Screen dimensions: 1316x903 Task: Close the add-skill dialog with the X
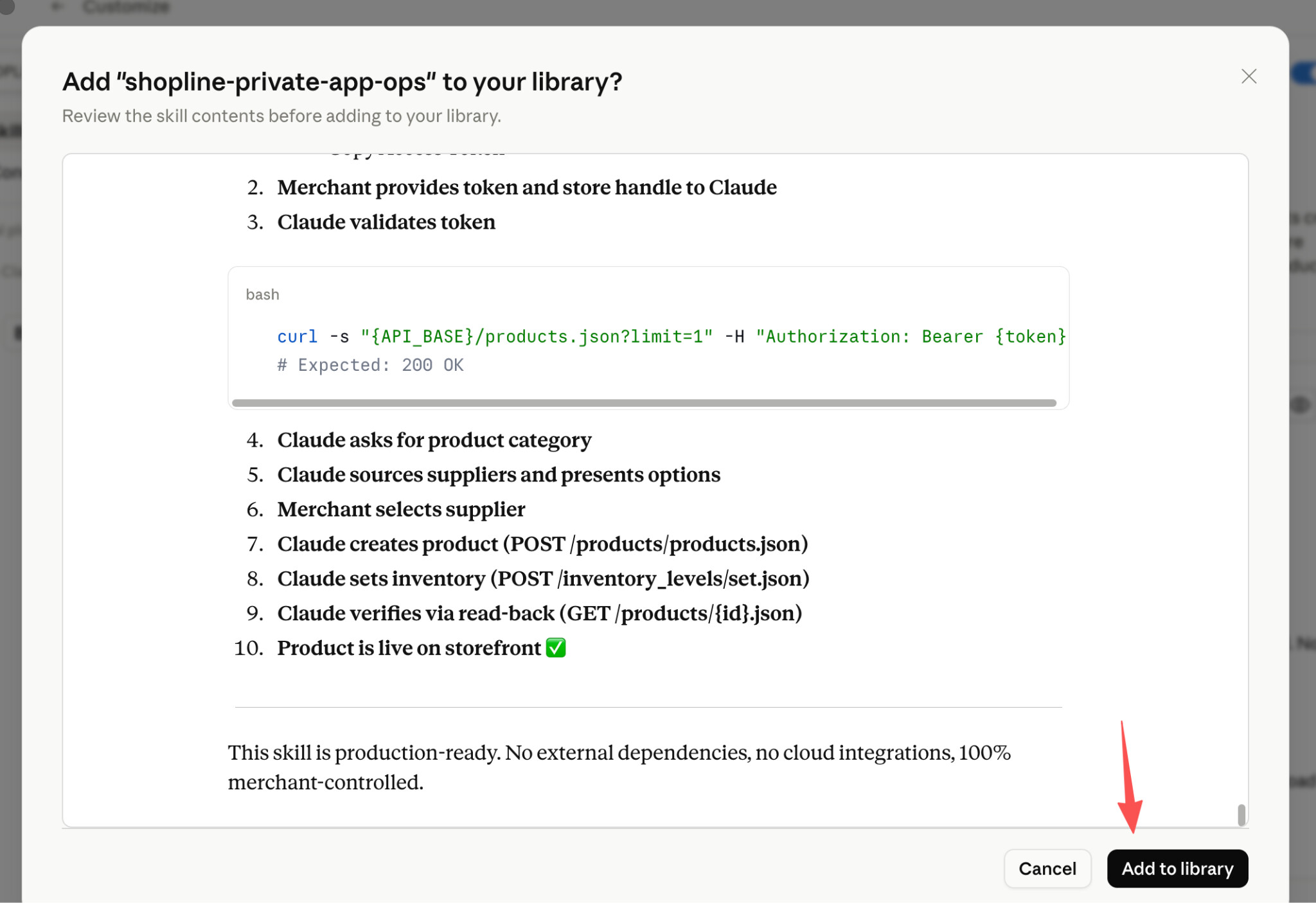click(x=1249, y=76)
